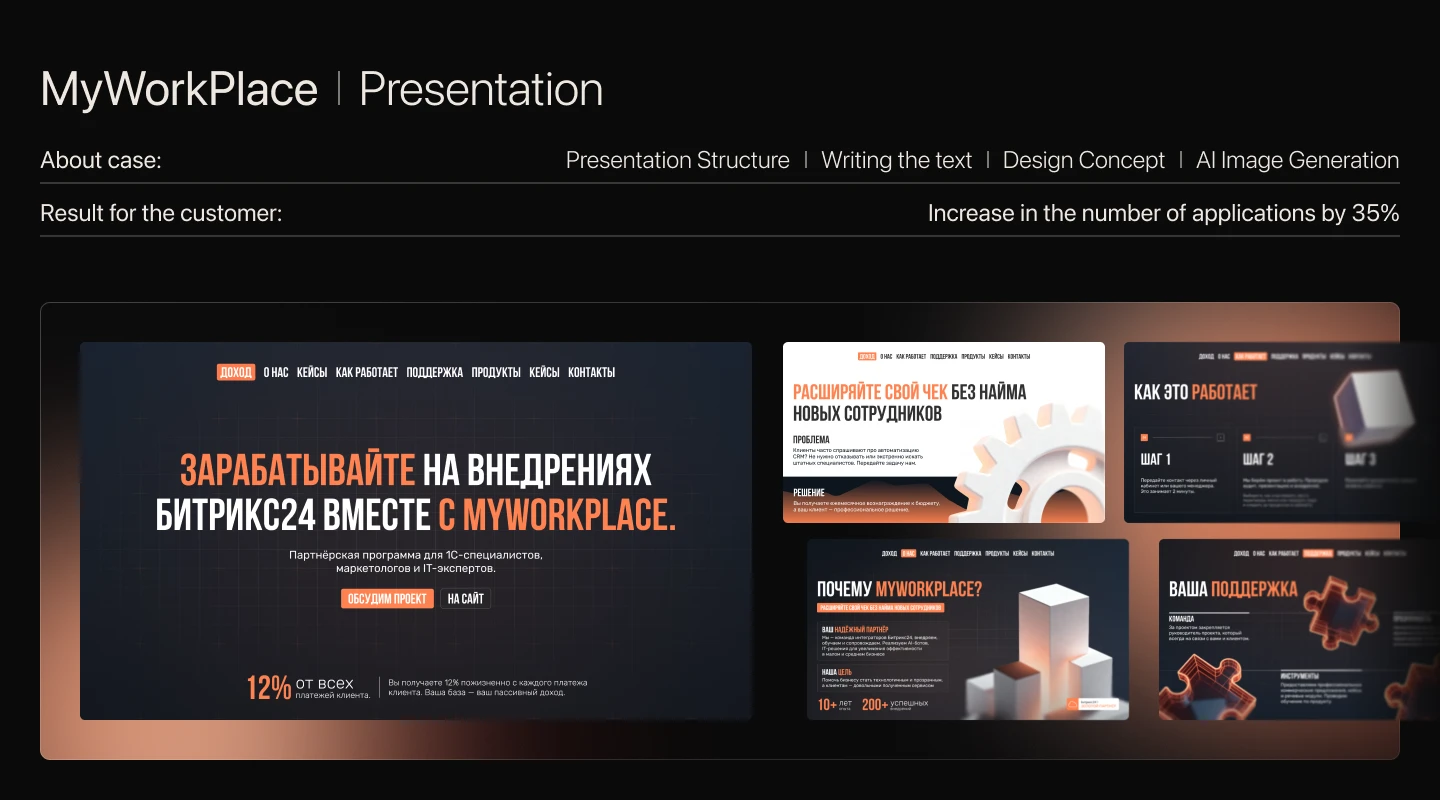
Task: Click "Increase in the number of applications by 35%"
Action: pos(1164,213)
